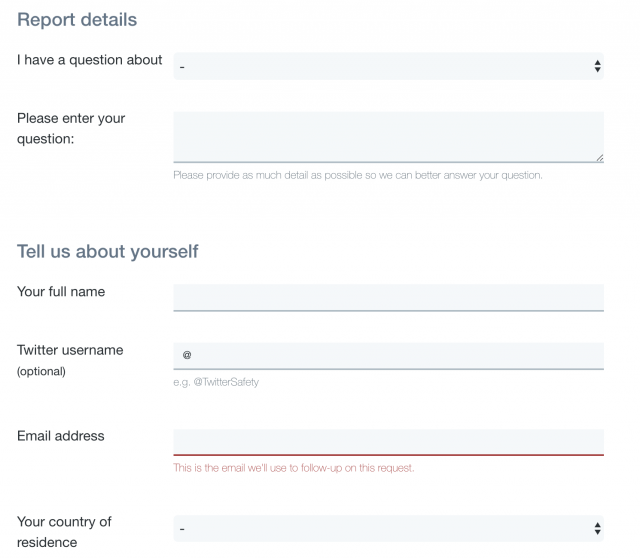Click inside the question text area
This screenshot has width=640, height=559.
388,136
